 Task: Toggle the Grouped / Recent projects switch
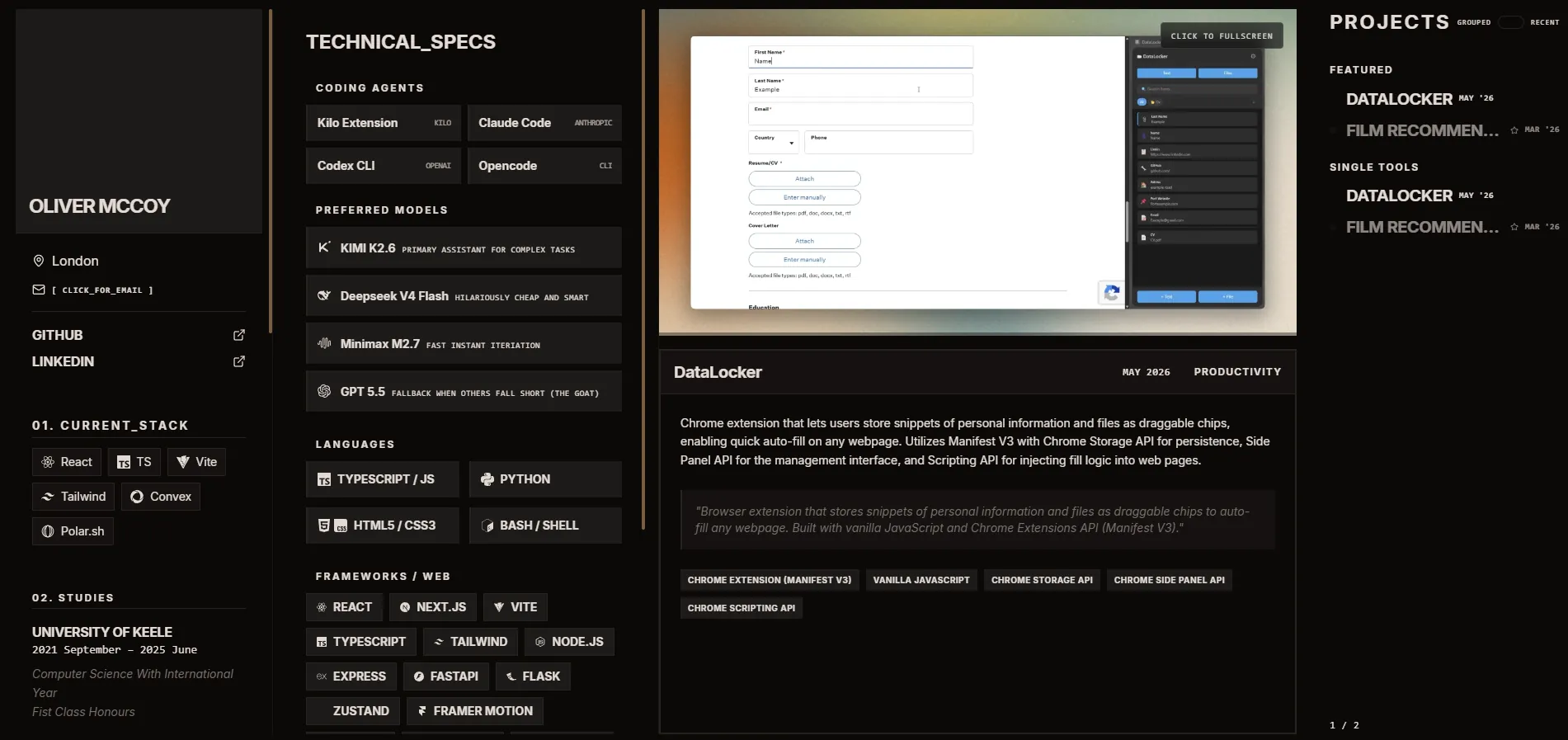pos(1510,22)
